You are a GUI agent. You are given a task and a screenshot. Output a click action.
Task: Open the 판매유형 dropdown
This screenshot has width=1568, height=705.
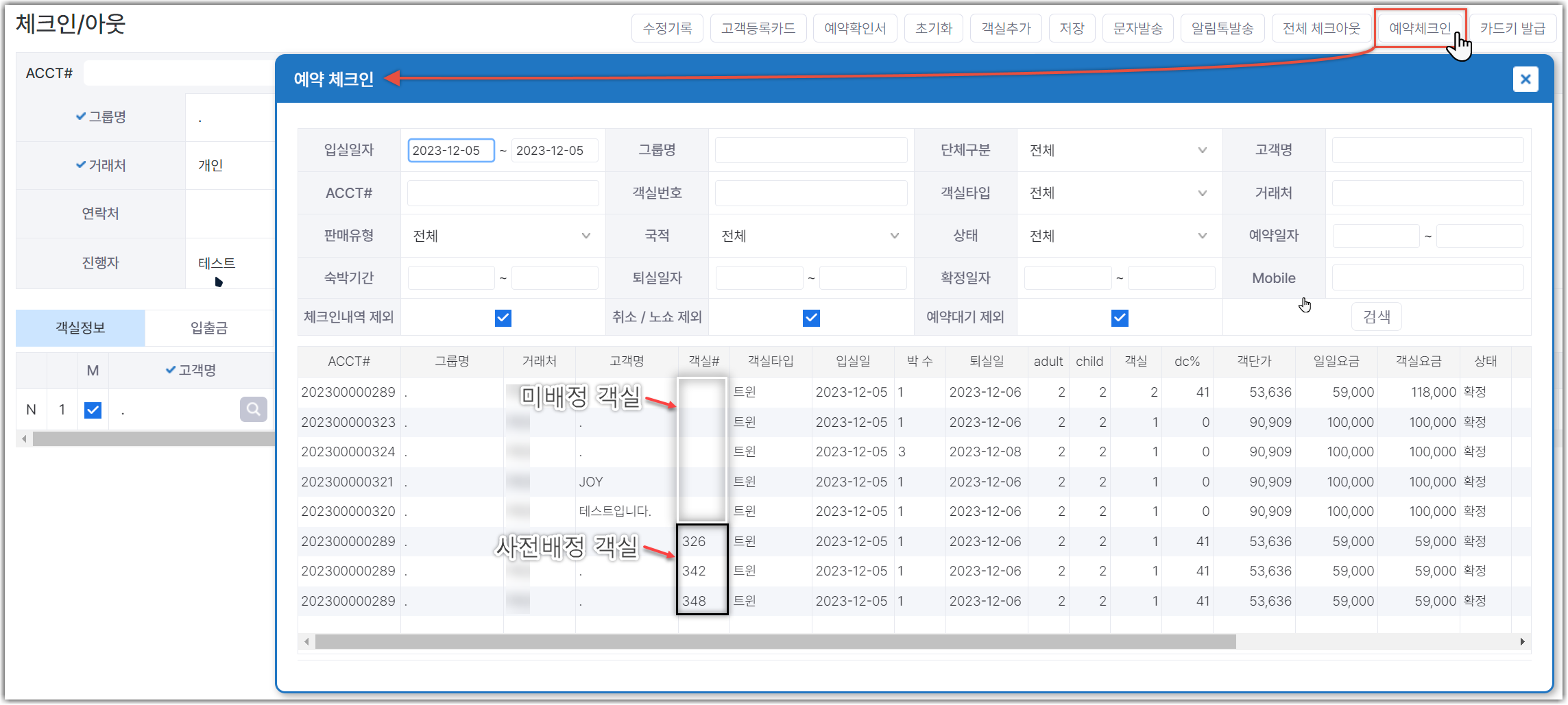pyautogui.click(x=503, y=236)
